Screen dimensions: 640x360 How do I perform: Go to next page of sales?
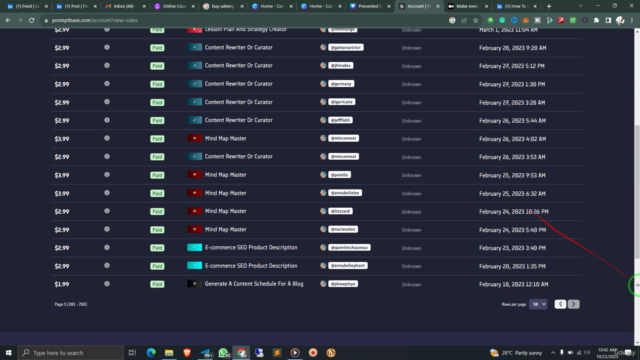point(573,304)
